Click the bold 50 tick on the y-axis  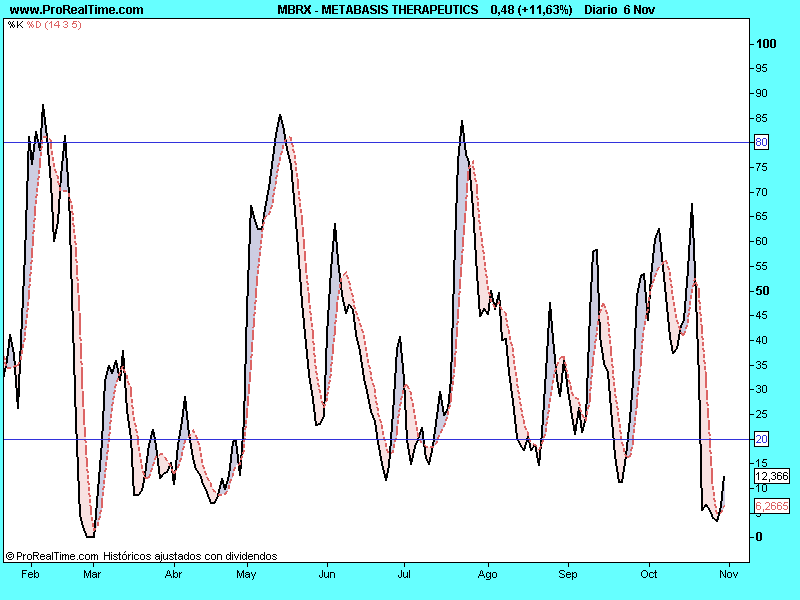(x=762, y=291)
